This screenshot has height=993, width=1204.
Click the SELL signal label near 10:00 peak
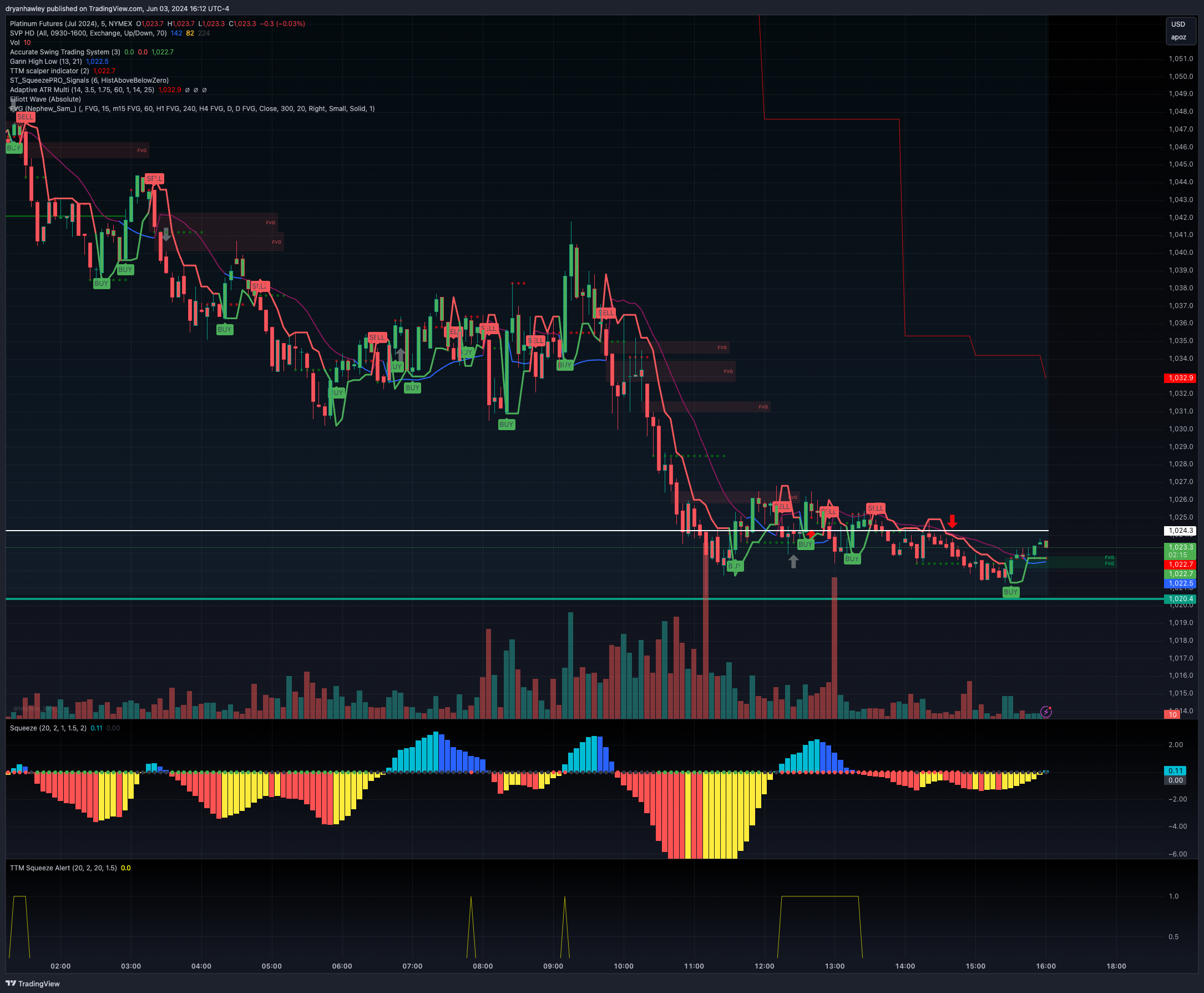click(606, 312)
